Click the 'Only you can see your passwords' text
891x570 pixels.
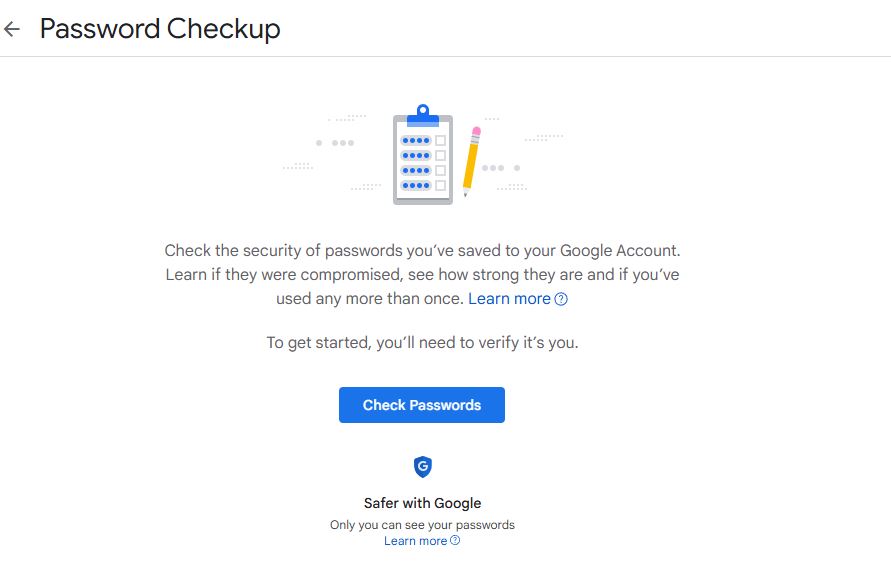[422, 525]
